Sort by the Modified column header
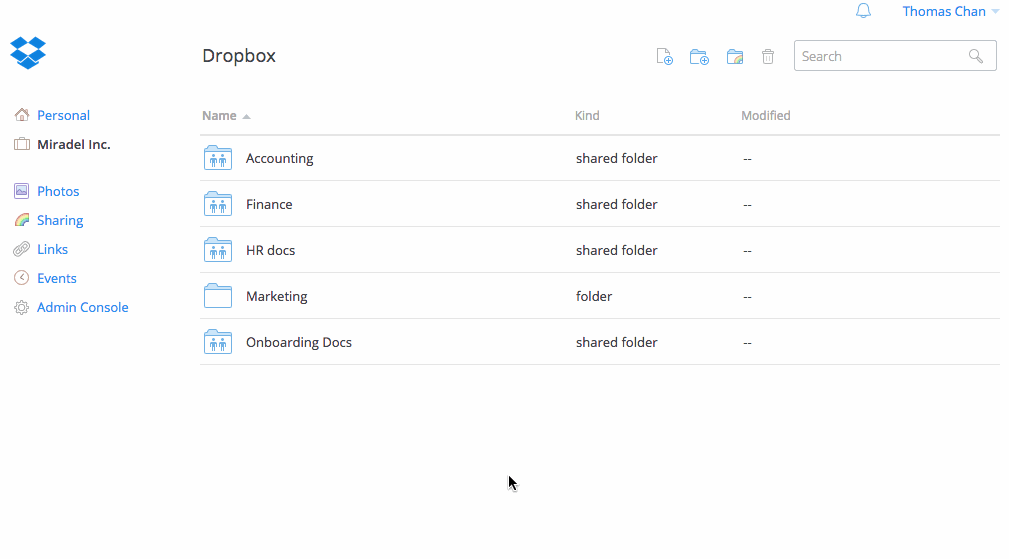The height and width of the screenshot is (559, 1009). pos(766,115)
